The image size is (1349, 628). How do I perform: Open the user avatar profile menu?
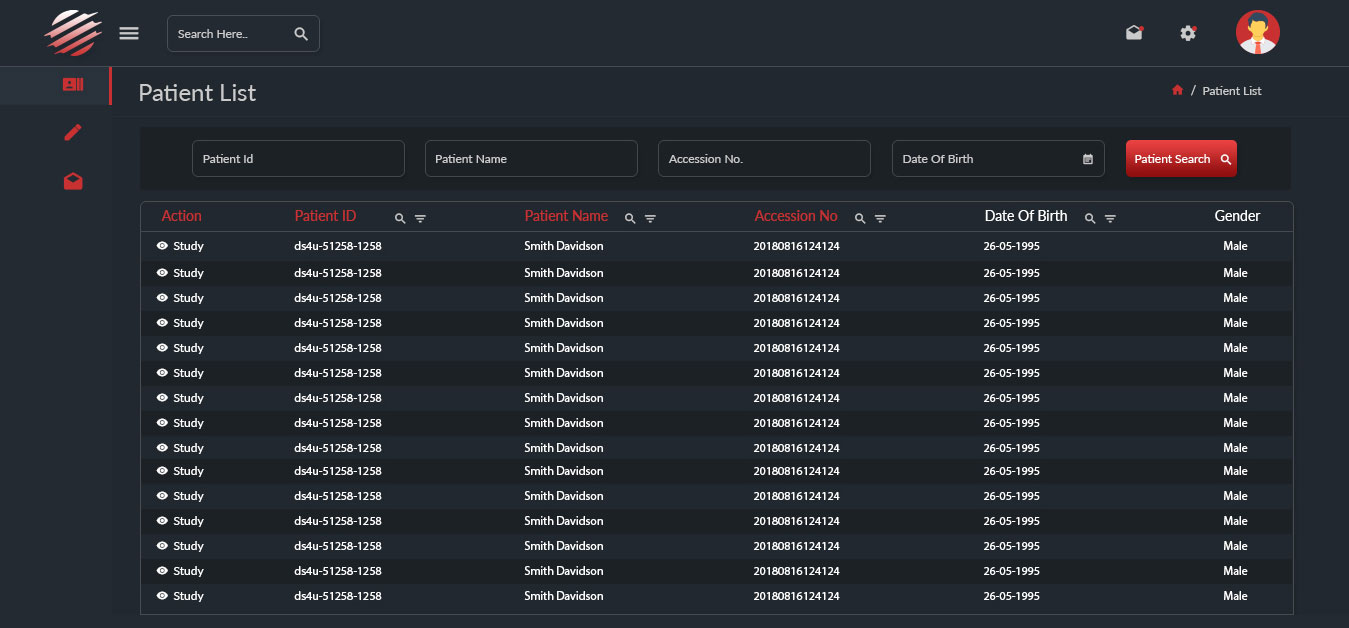pyautogui.click(x=1258, y=32)
